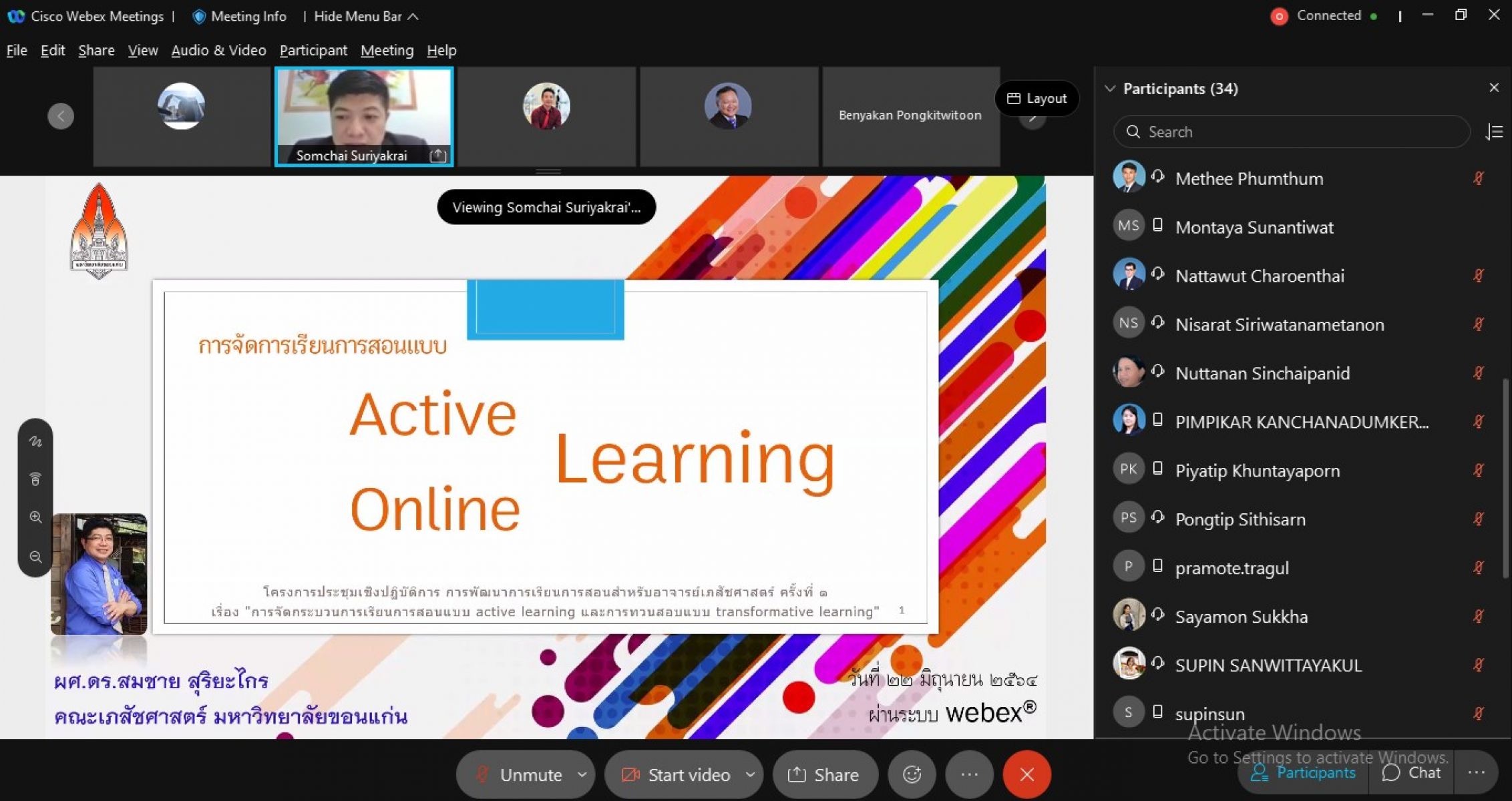Screen dimensions: 1512x801
Task: Open panel options ellipsis at bottom right
Action: coord(1476,772)
